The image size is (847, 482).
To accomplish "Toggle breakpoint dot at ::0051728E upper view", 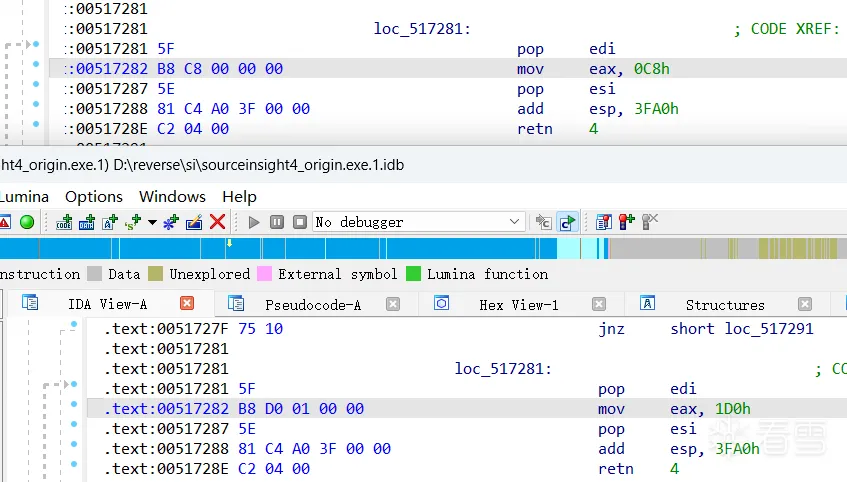I will pyautogui.click(x=36, y=124).
